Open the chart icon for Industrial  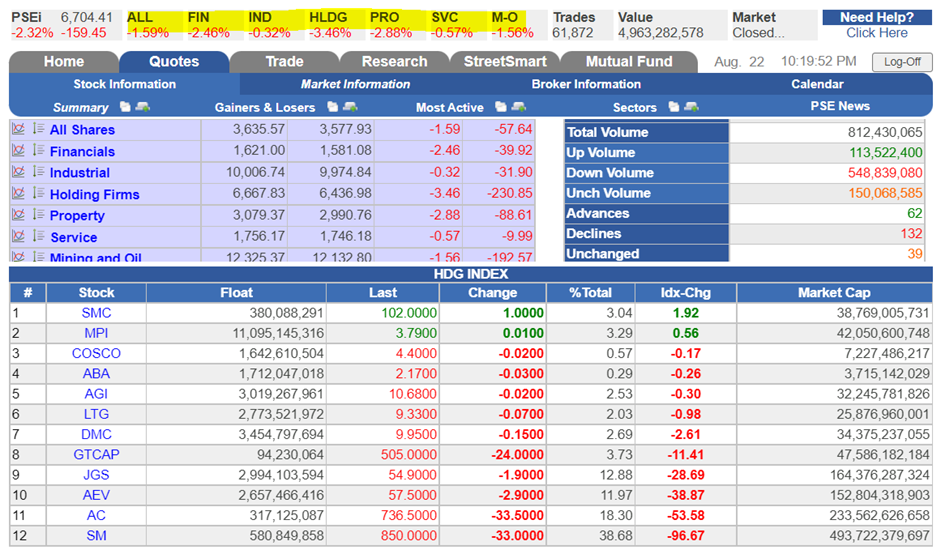pyautogui.click(x=19, y=172)
